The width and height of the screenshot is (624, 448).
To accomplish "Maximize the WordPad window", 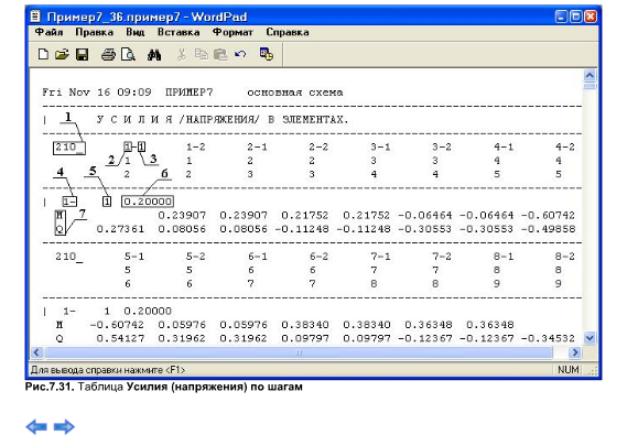I will [575, 16].
